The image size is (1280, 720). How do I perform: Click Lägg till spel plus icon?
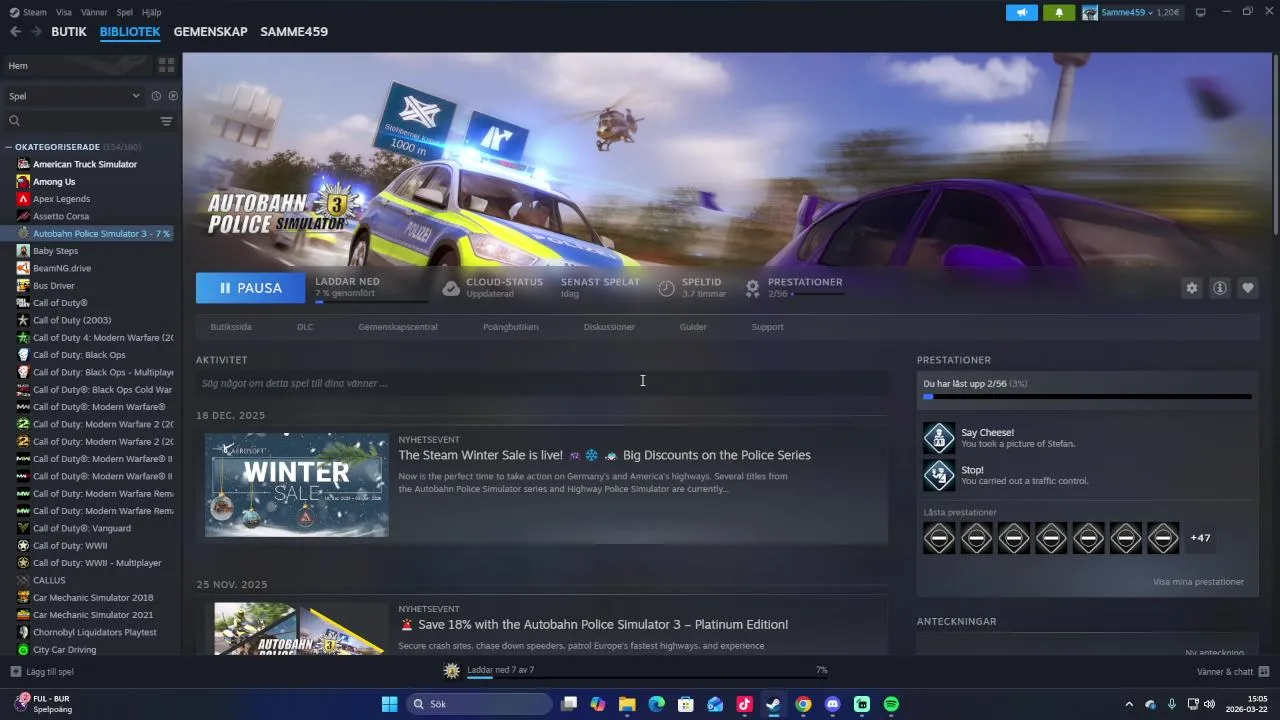[x=15, y=672]
